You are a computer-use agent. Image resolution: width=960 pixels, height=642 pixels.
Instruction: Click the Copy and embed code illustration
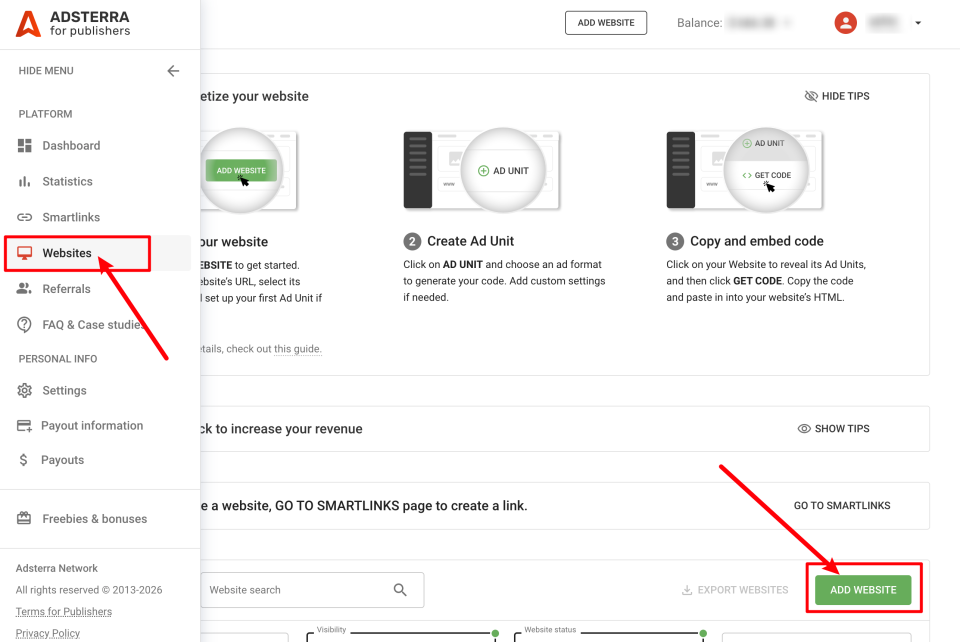click(744, 170)
